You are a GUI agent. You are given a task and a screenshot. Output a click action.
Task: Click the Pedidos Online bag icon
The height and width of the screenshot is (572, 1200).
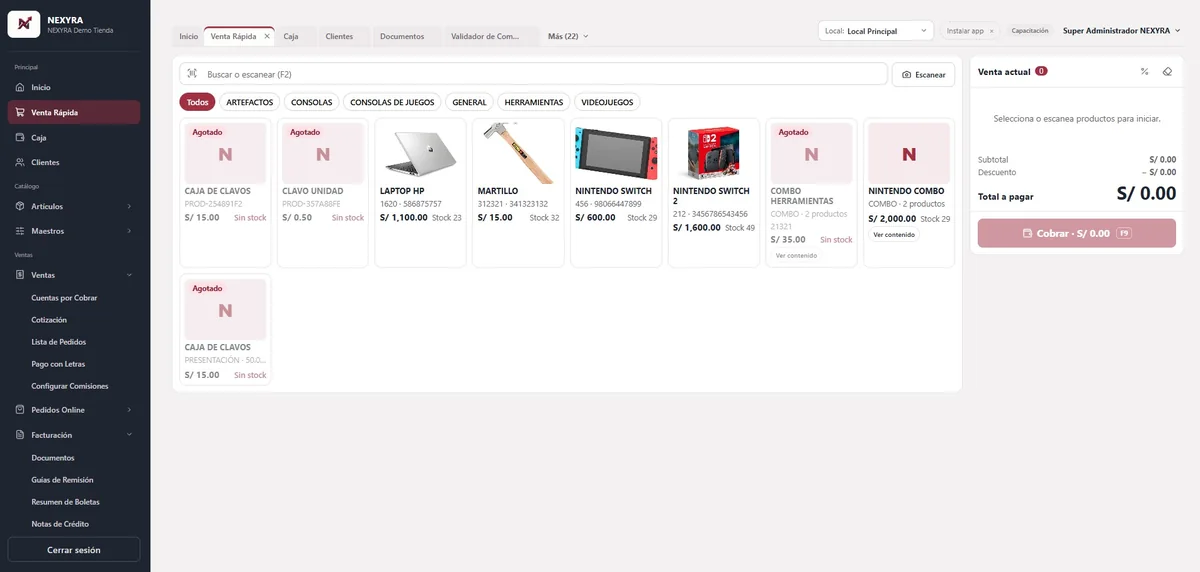pyautogui.click(x=20, y=410)
